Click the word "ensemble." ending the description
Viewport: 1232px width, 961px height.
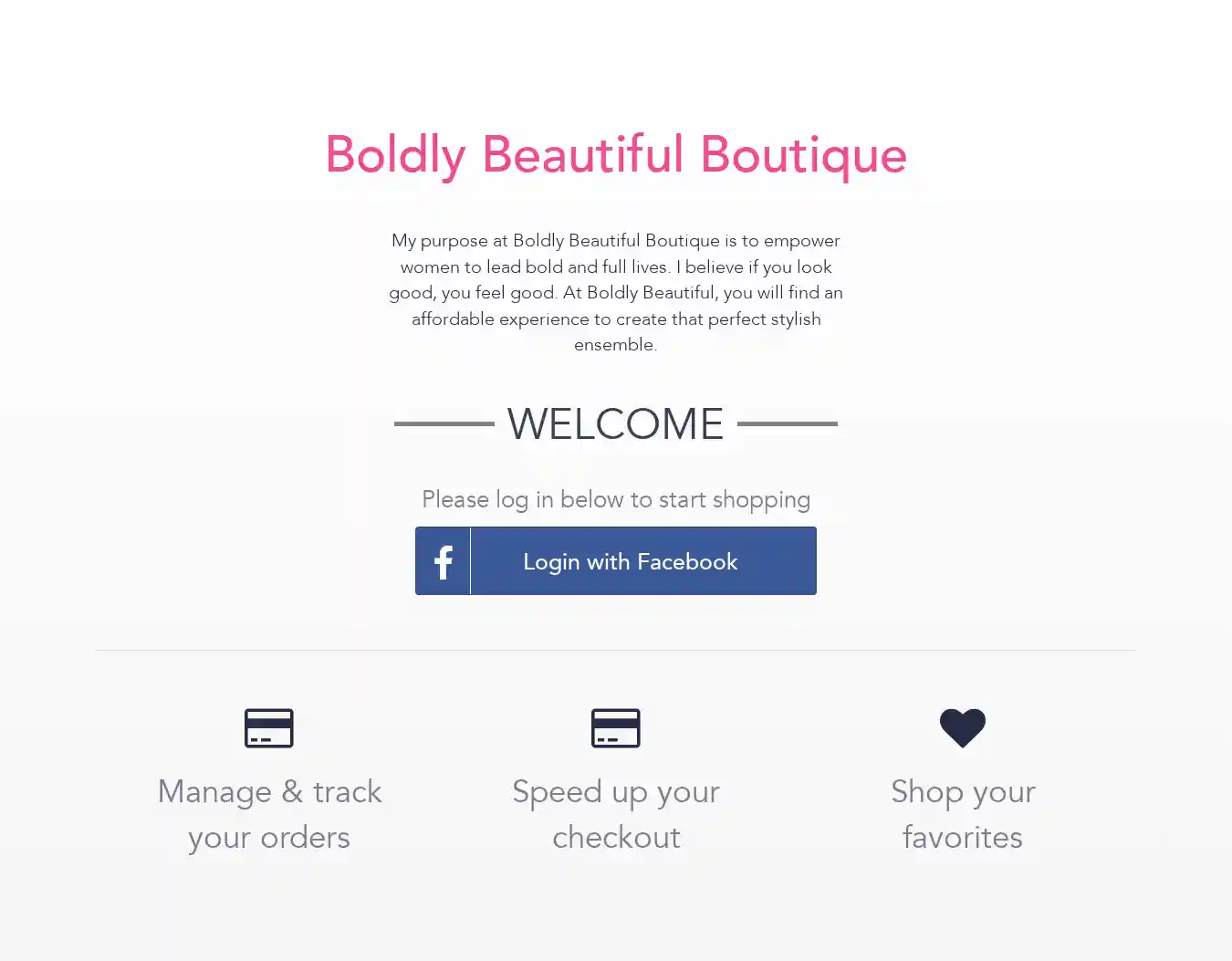(x=615, y=345)
